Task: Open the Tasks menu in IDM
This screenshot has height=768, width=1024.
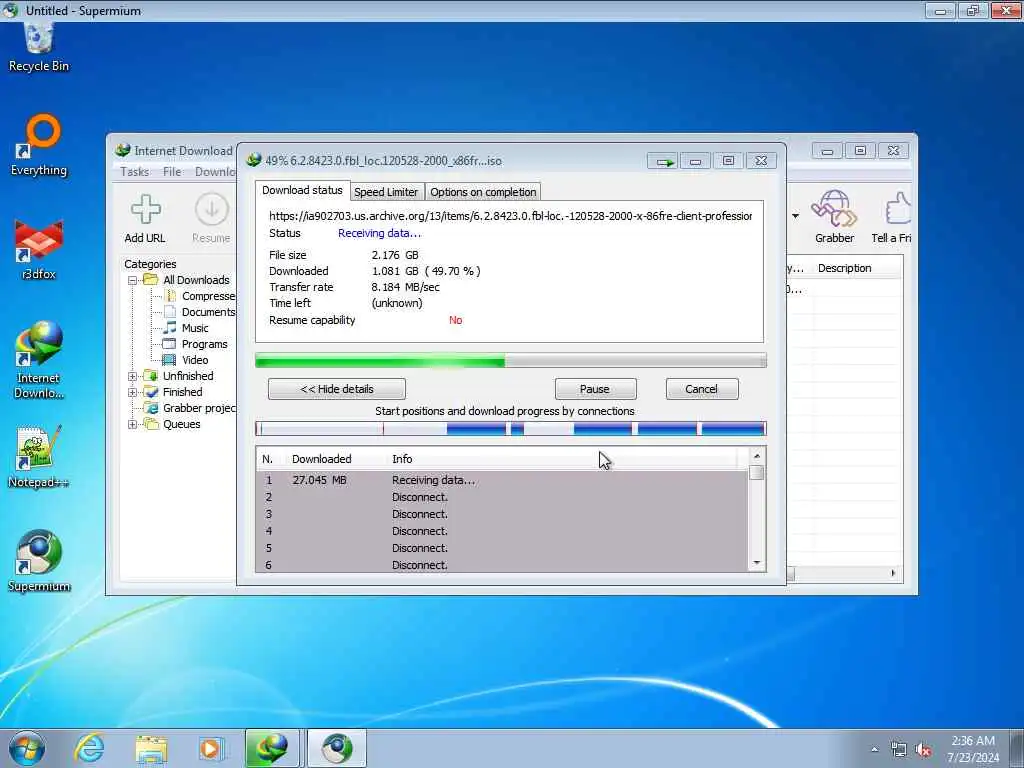Action: [x=135, y=172]
